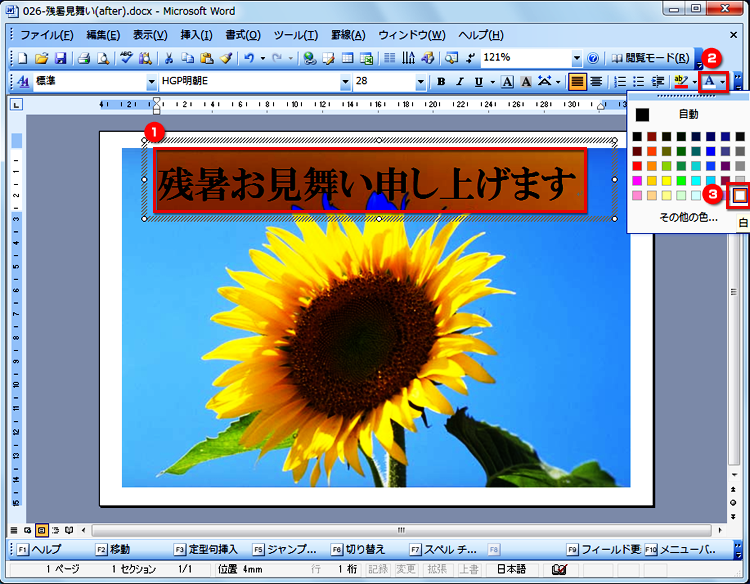Open the 書式(O) menu

(x=243, y=35)
